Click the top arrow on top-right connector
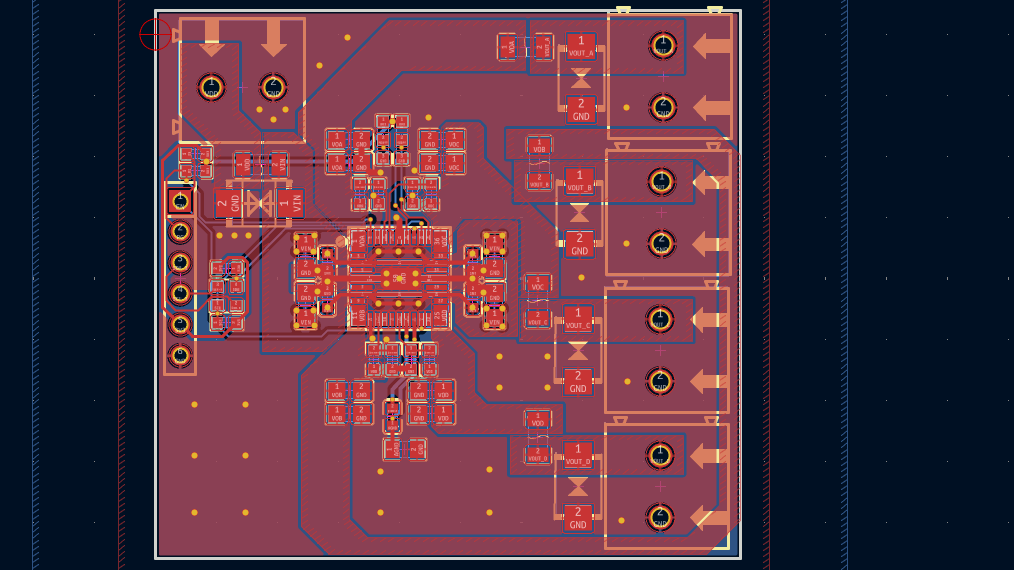This screenshot has width=1014, height=570. [712, 45]
